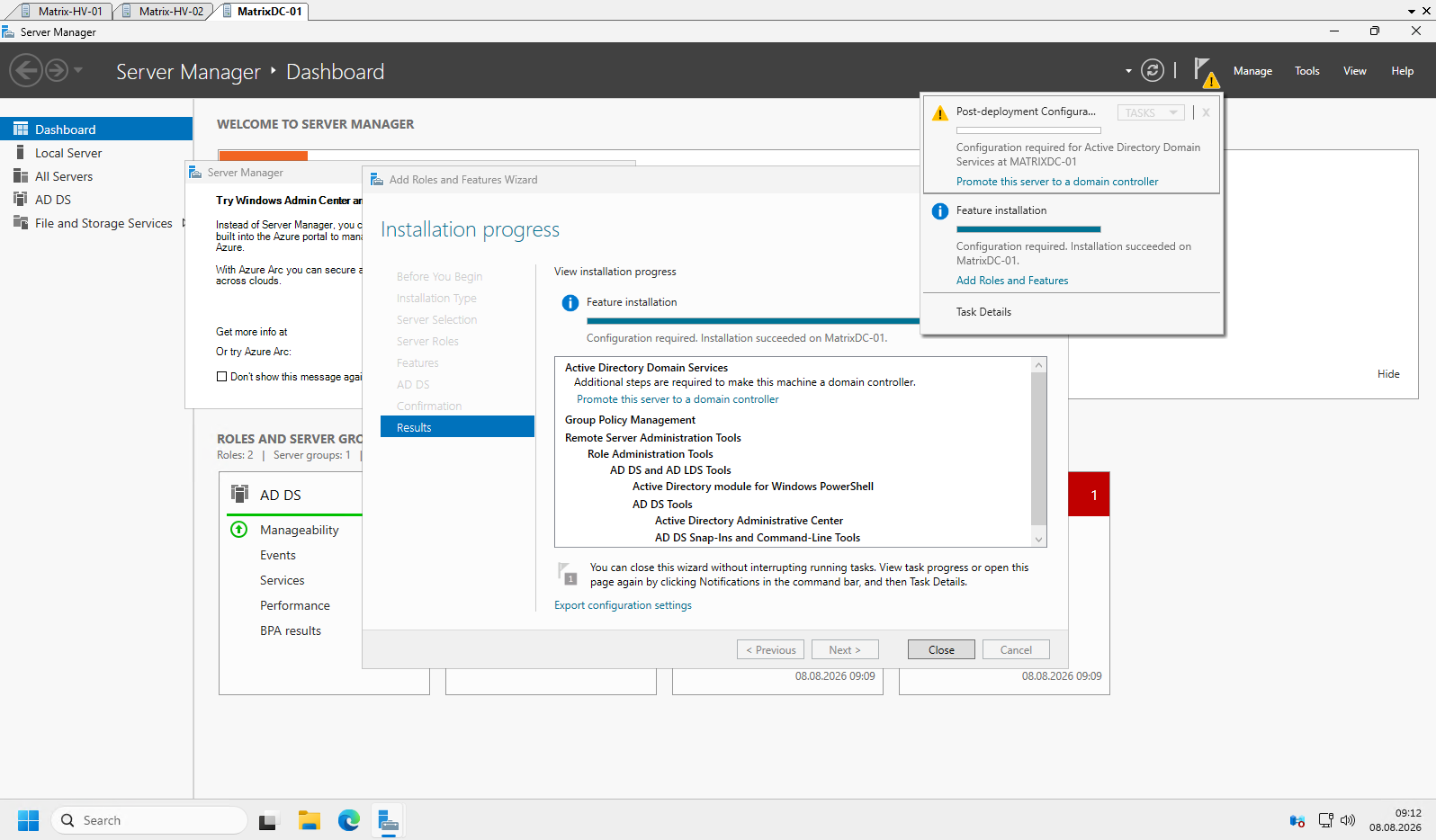The height and width of the screenshot is (840, 1436).
Task: Check Don't show this message again checkbox
Action: point(221,377)
